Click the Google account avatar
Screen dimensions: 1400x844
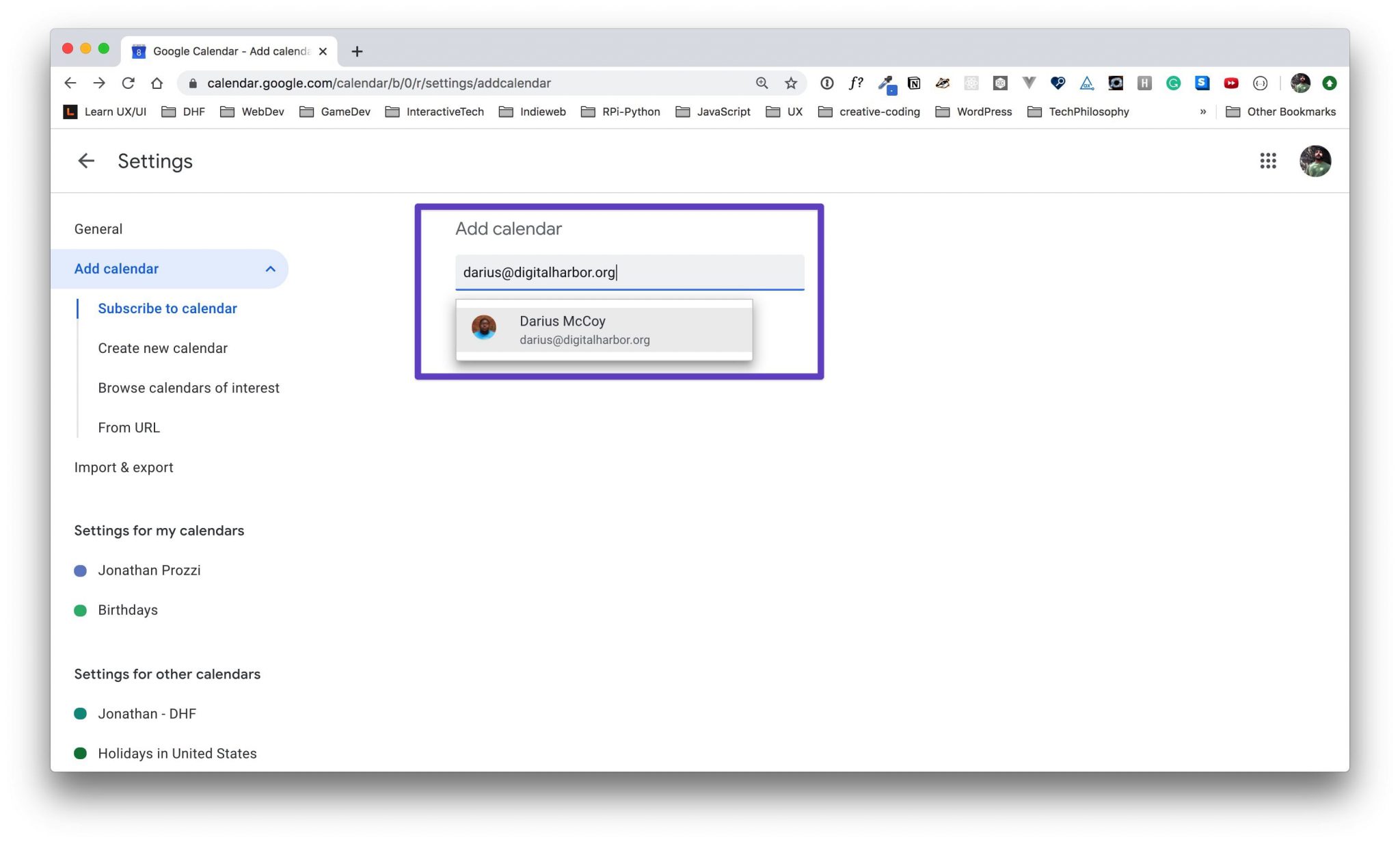click(1315, 161)
